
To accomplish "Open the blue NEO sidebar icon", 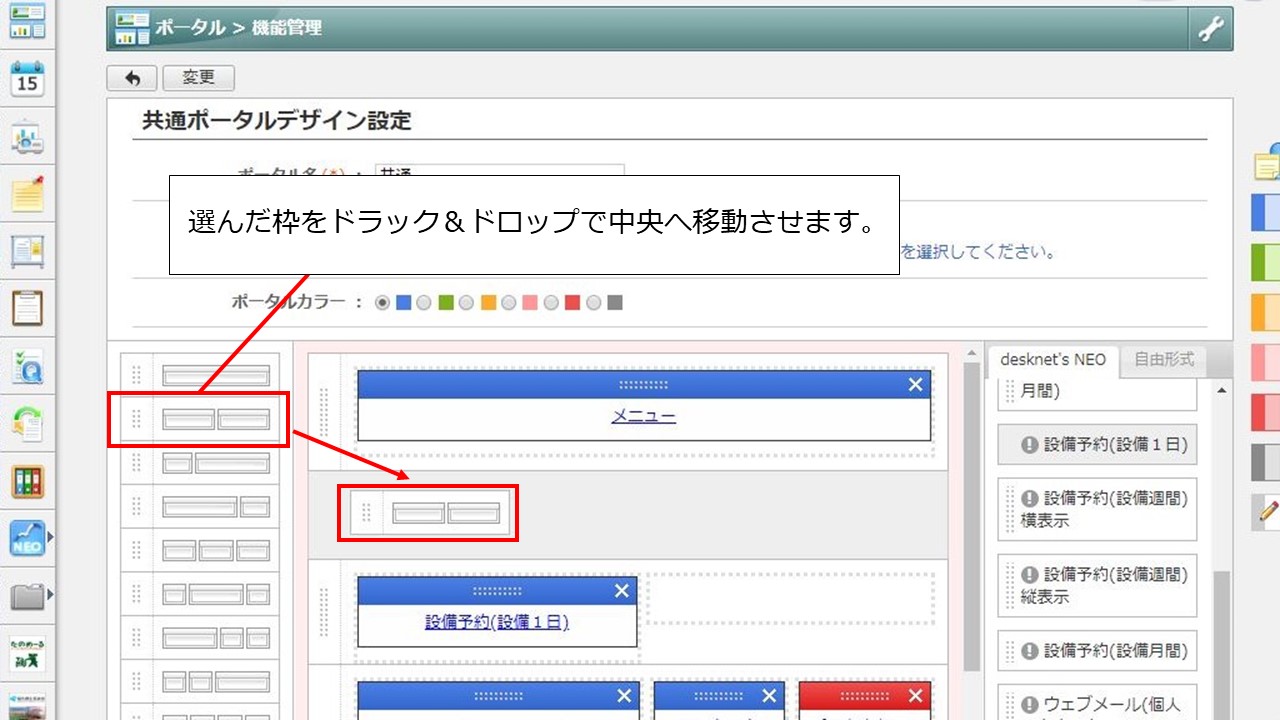I will pyautogui.click(x=27, y=539).
